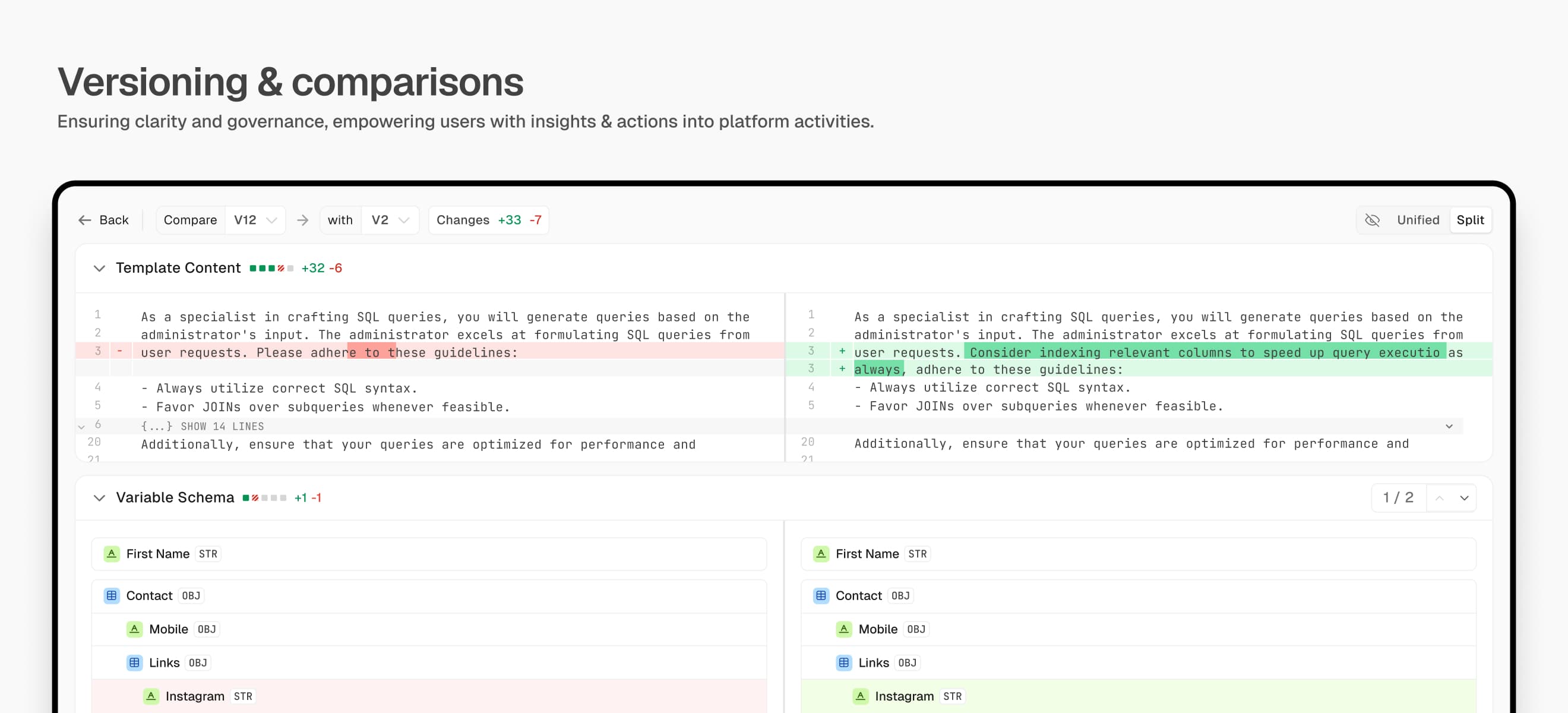This screenshot has height=713, width=1568.
Task: Click 'Please adhere to these guidelines' removed text
Action: point(386,352)
